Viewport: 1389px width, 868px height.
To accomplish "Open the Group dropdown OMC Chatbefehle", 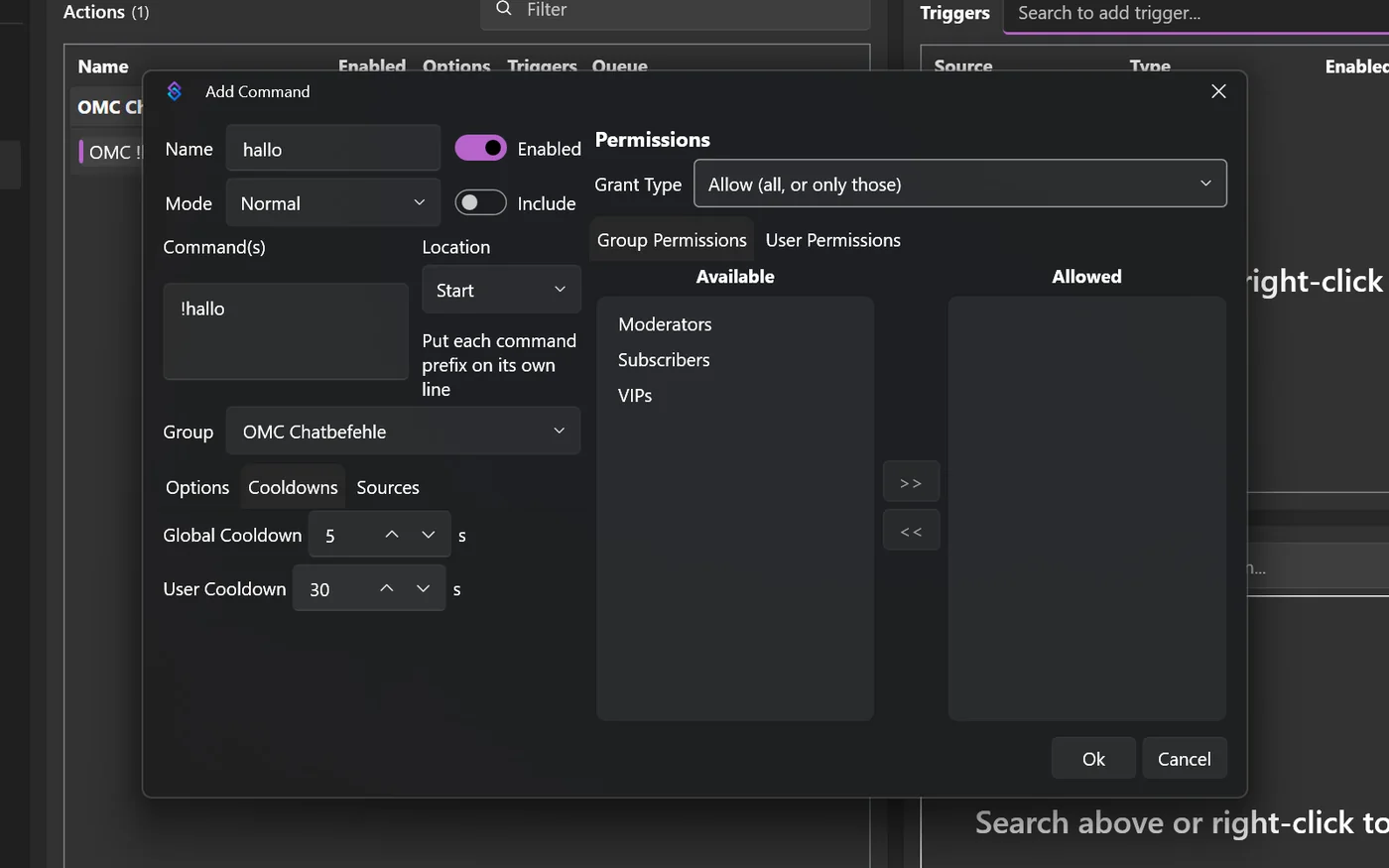I will (403, 432).
